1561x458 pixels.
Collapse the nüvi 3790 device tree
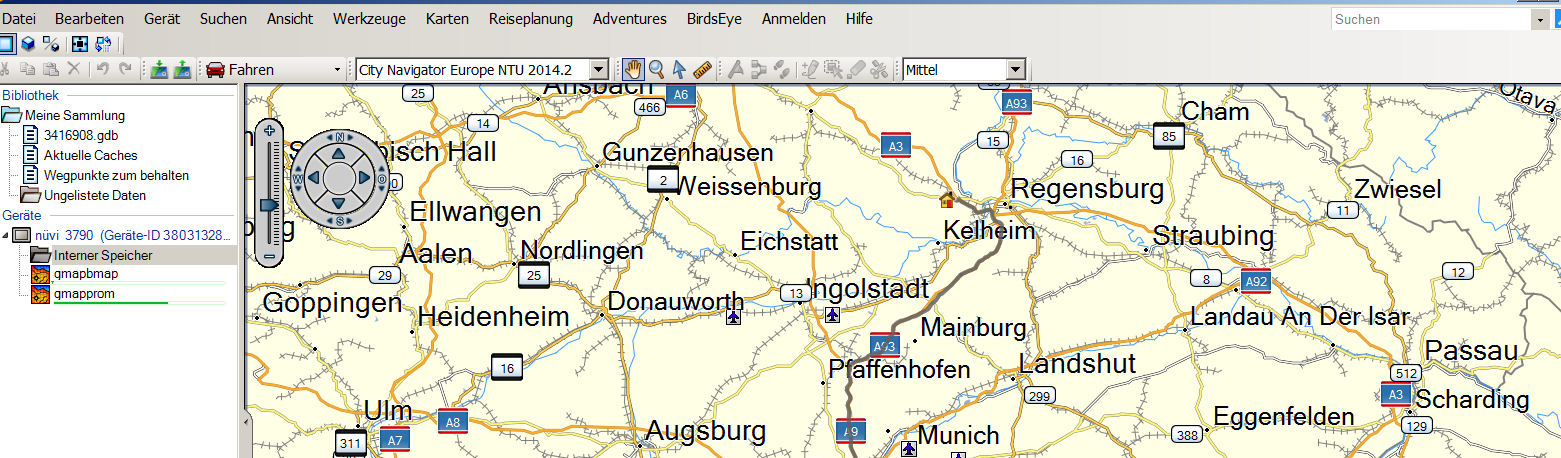7,236
